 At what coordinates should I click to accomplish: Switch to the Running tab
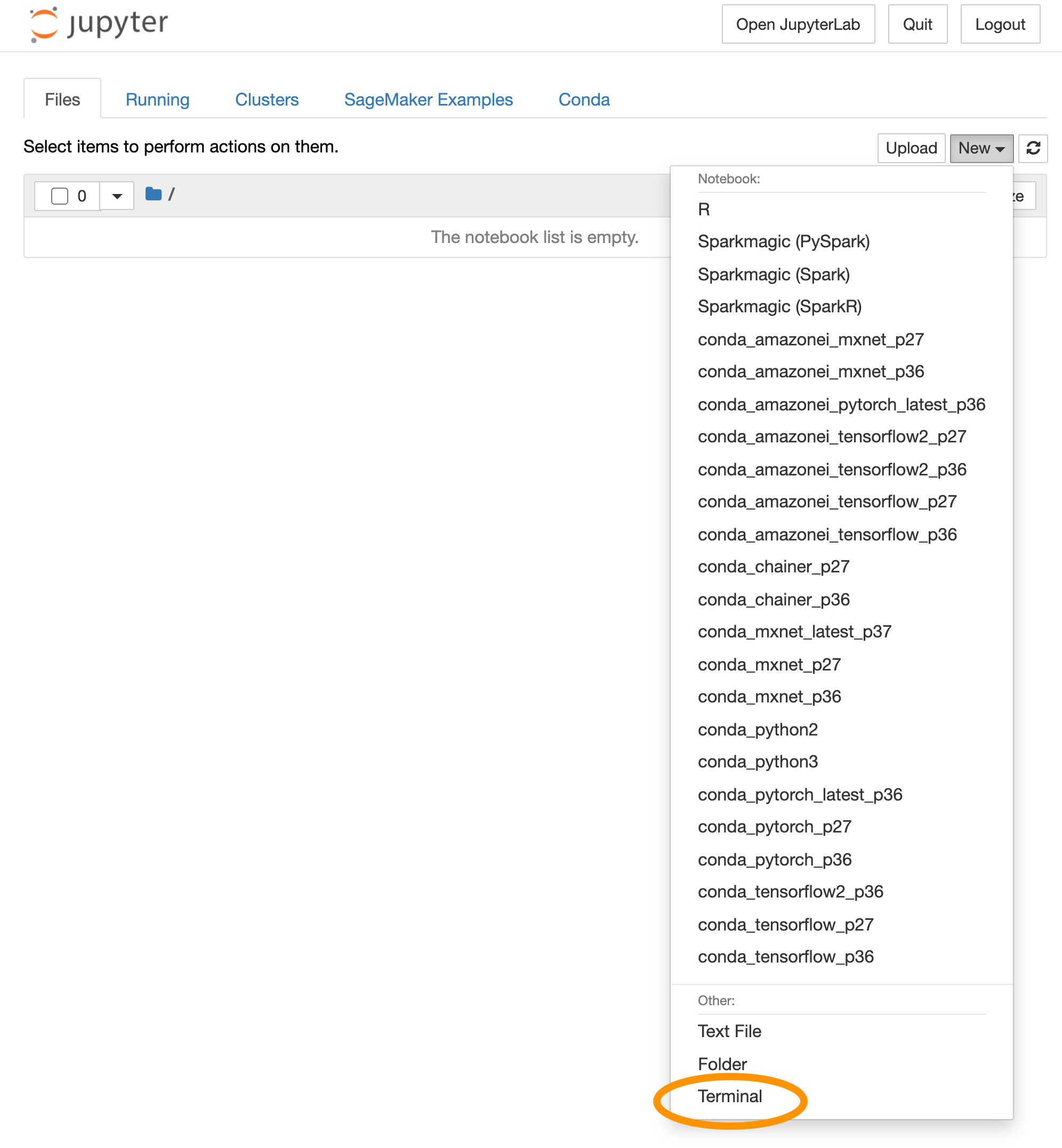coord(157,100)
